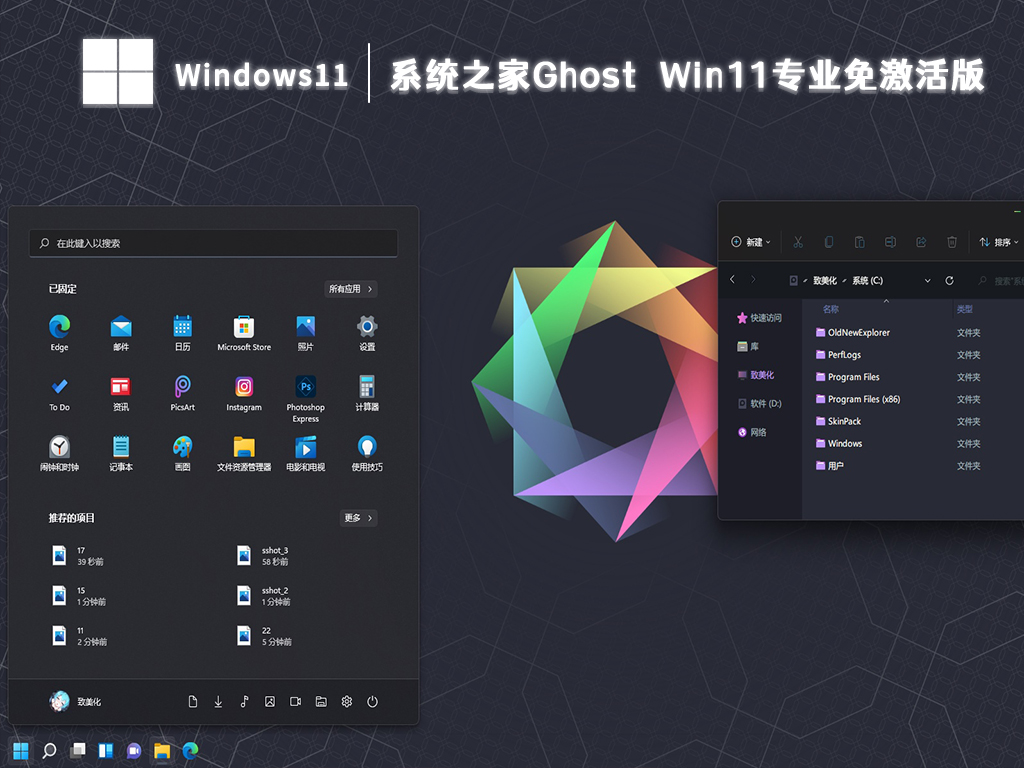Select 网络 Network in Explorer sidebar
This screenshot has width=1024, height=768.
pos(752,432)
